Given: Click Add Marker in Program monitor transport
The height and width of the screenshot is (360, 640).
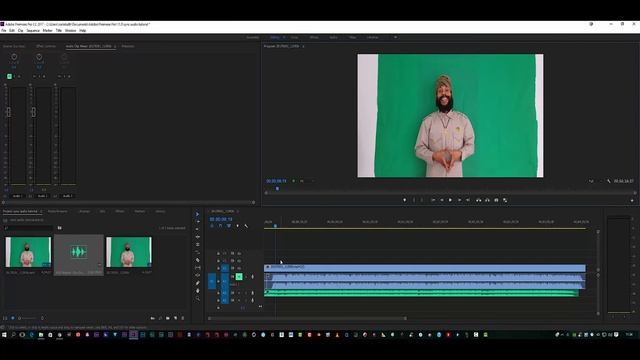Looking at the screenshot, I should 404,200.
